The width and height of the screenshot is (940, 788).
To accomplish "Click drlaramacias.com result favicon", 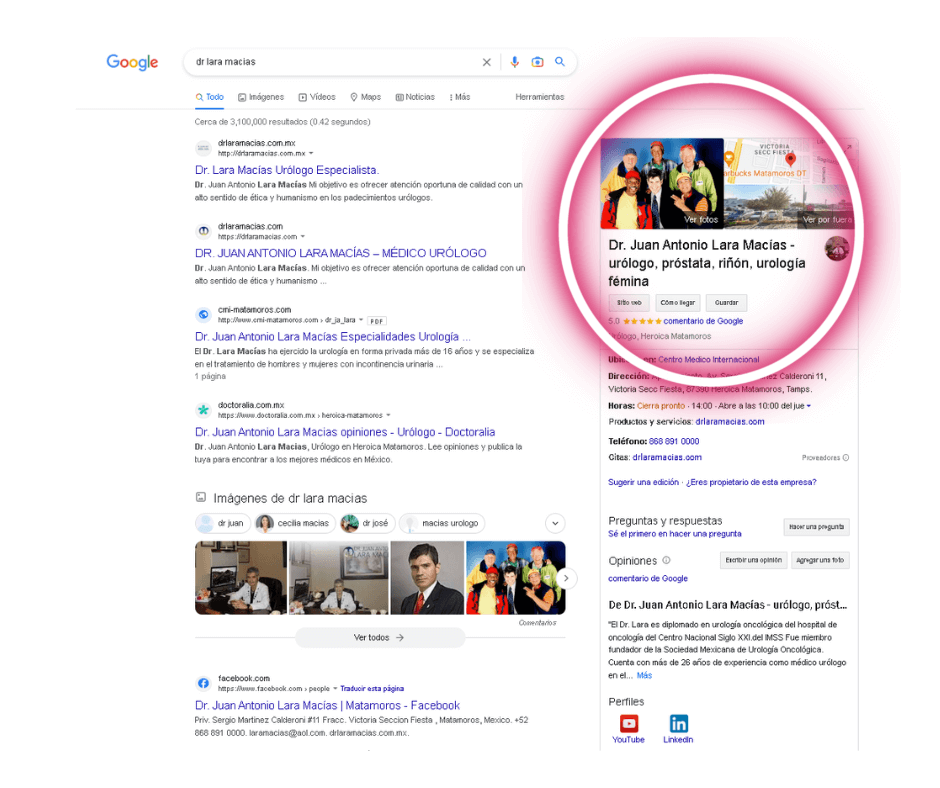I will point(204,231).
